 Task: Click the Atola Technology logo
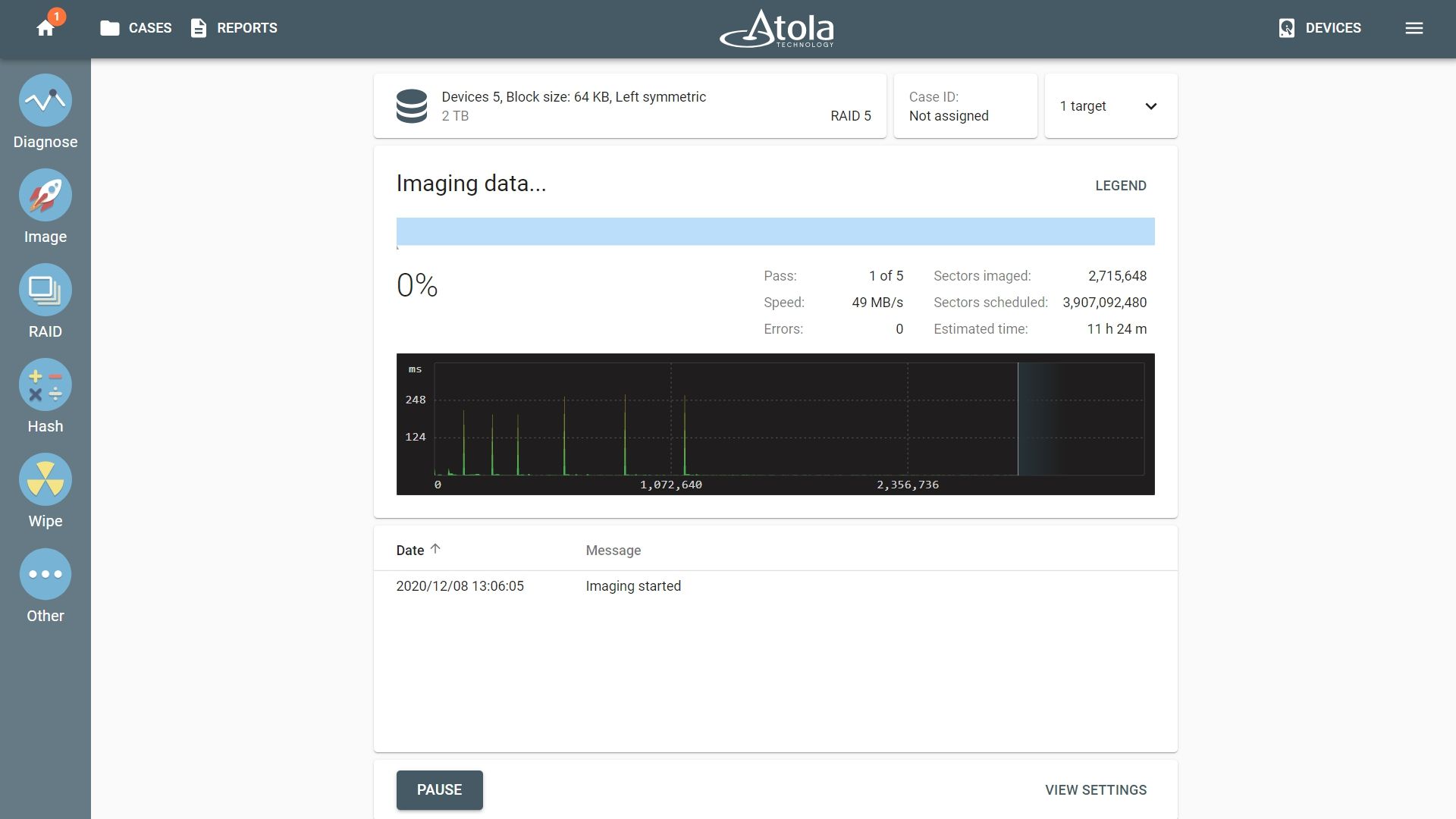777,29
